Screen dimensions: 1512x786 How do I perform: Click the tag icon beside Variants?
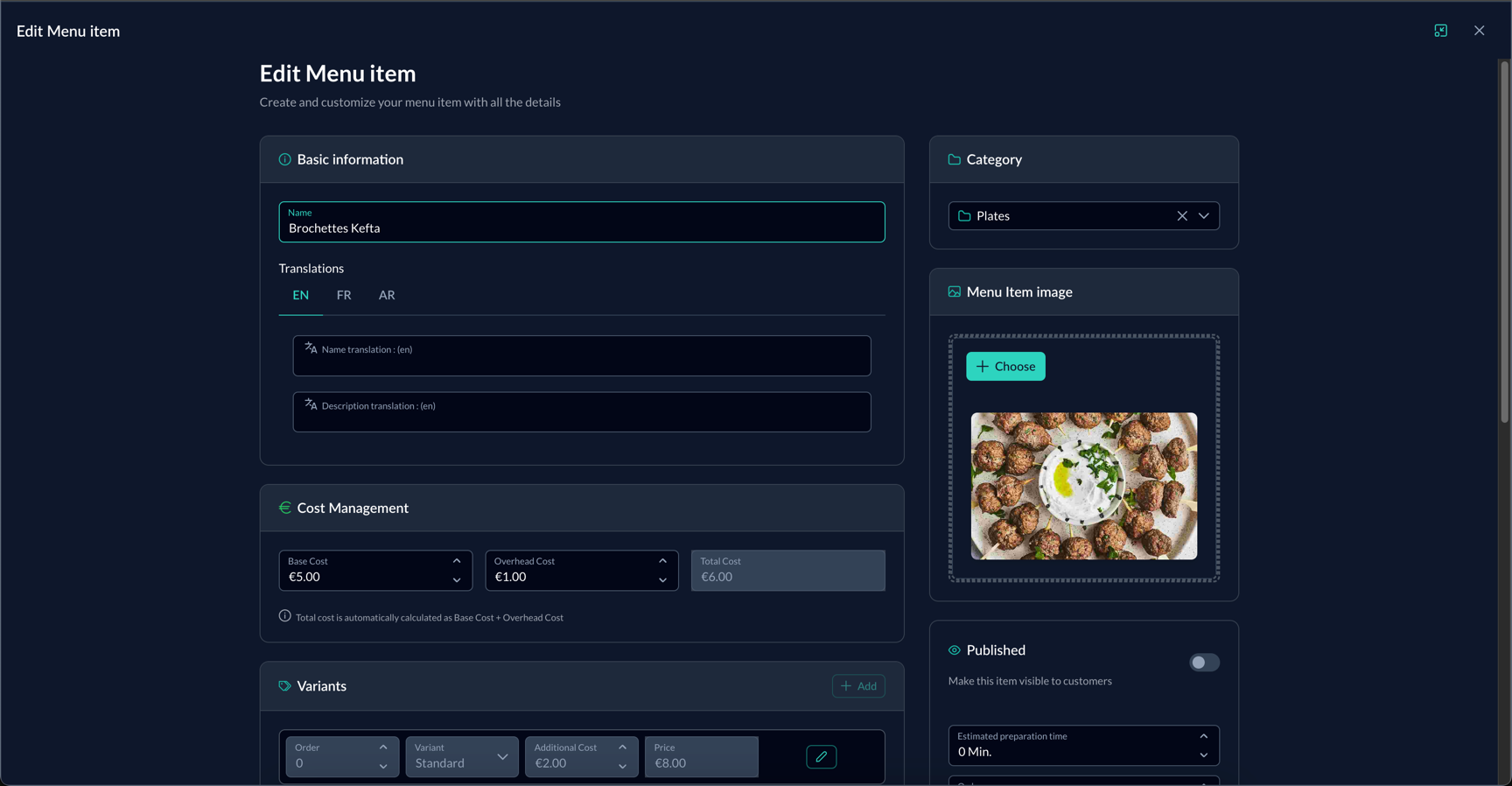coord(284,686)
